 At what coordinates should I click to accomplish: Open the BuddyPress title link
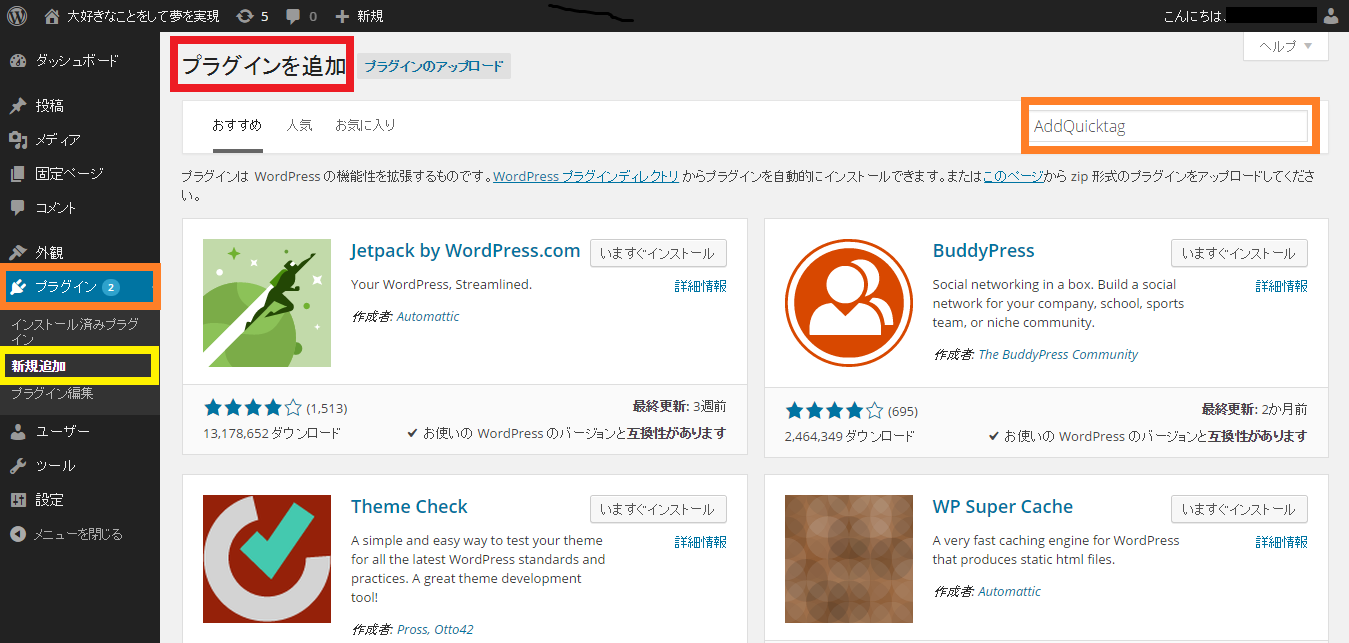click(984, 251)
